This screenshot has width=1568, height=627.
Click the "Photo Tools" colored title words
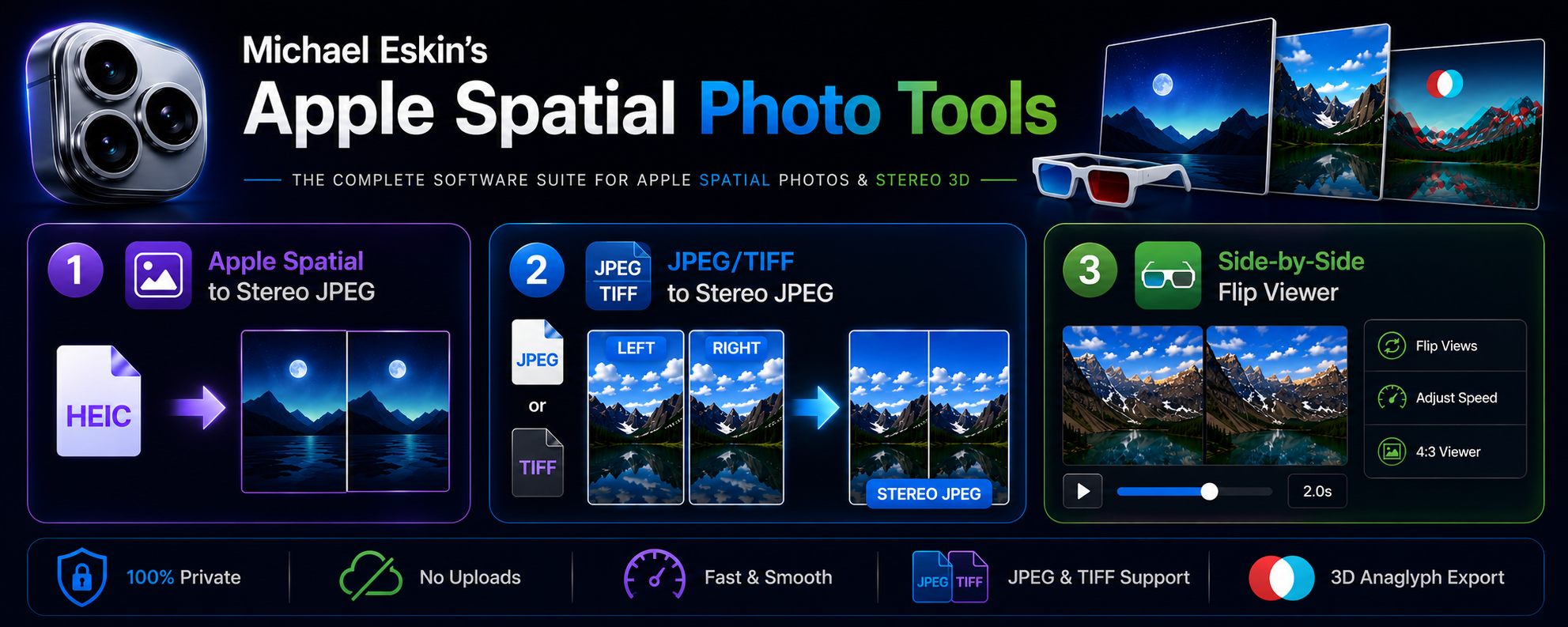point(878,109)
